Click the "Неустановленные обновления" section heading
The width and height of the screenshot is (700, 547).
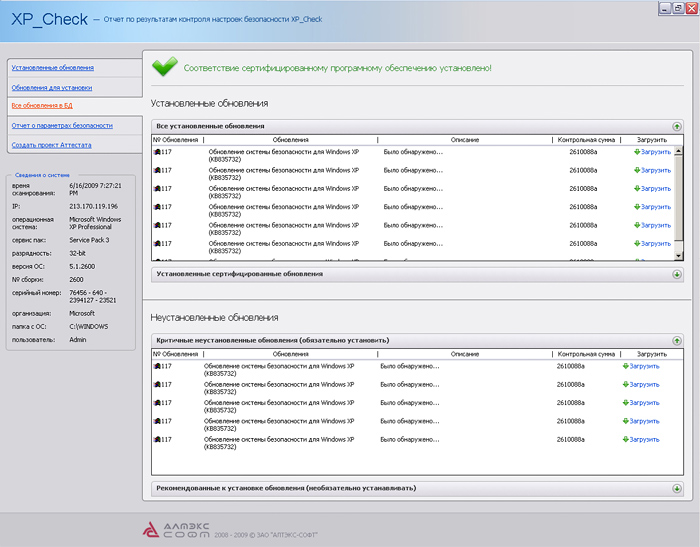point(214,317)
